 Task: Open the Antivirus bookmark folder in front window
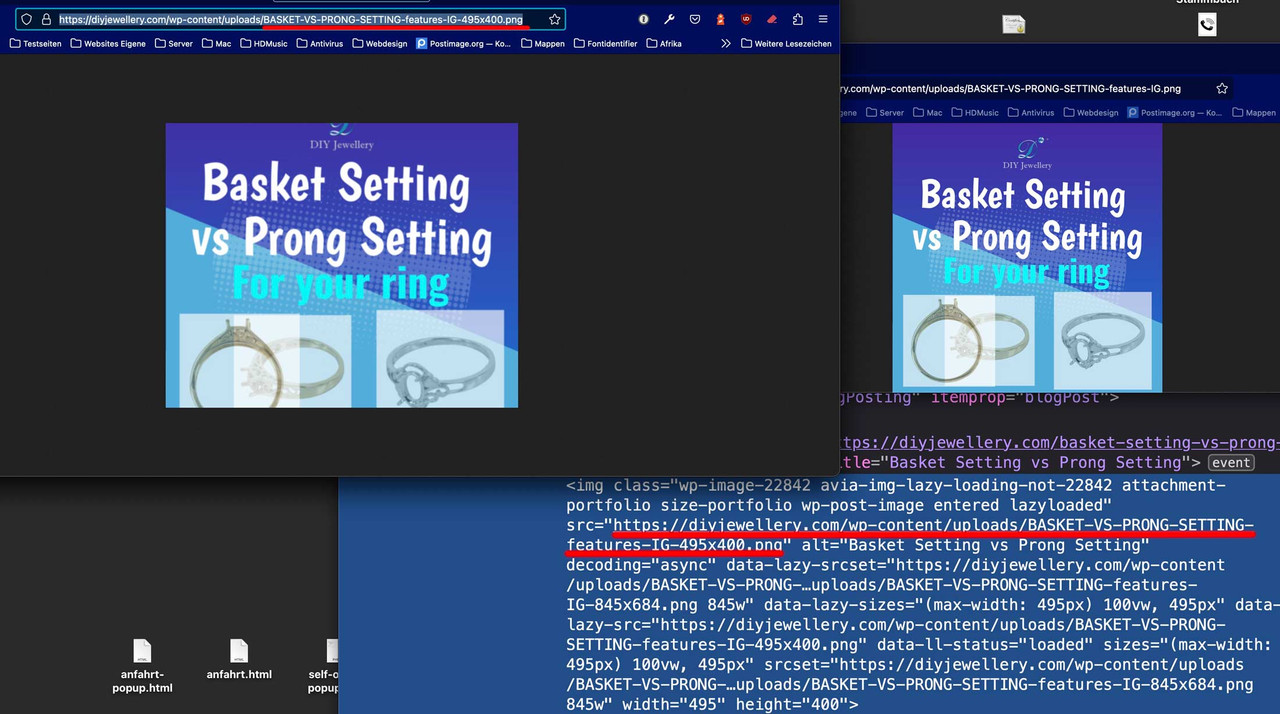point(320,44)
